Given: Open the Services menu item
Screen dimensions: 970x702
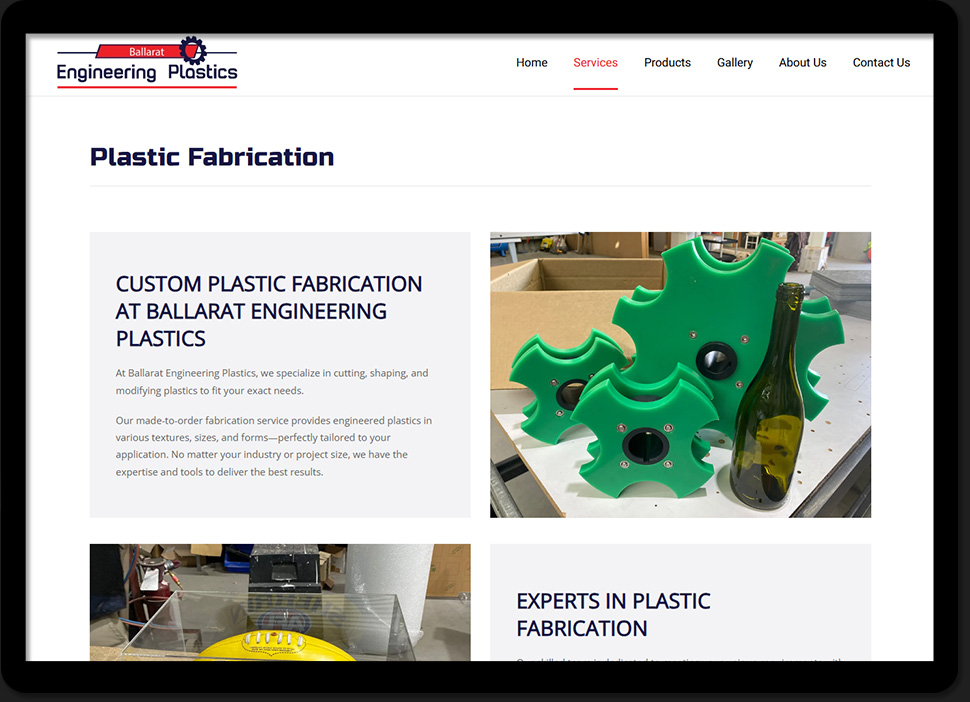Looking at the screenshot, I should tap(595, 63).
